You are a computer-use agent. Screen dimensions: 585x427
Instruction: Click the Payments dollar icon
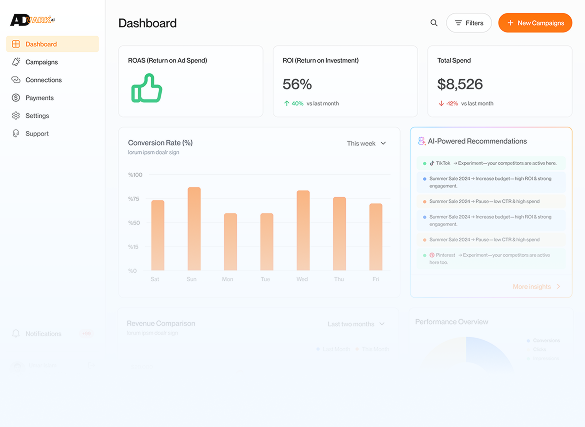point(16,98)
